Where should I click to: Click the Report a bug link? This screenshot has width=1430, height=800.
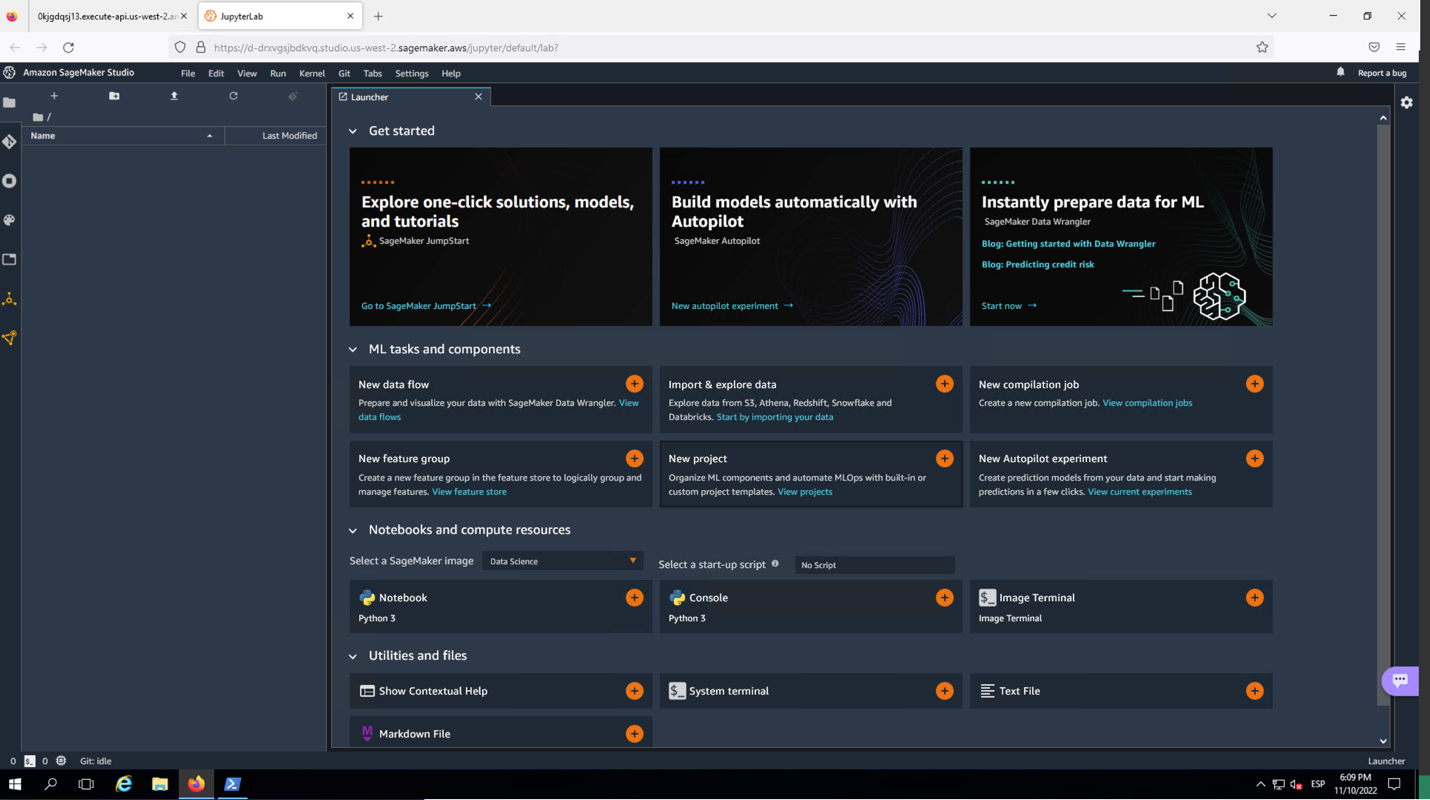tap(1382, 73)
